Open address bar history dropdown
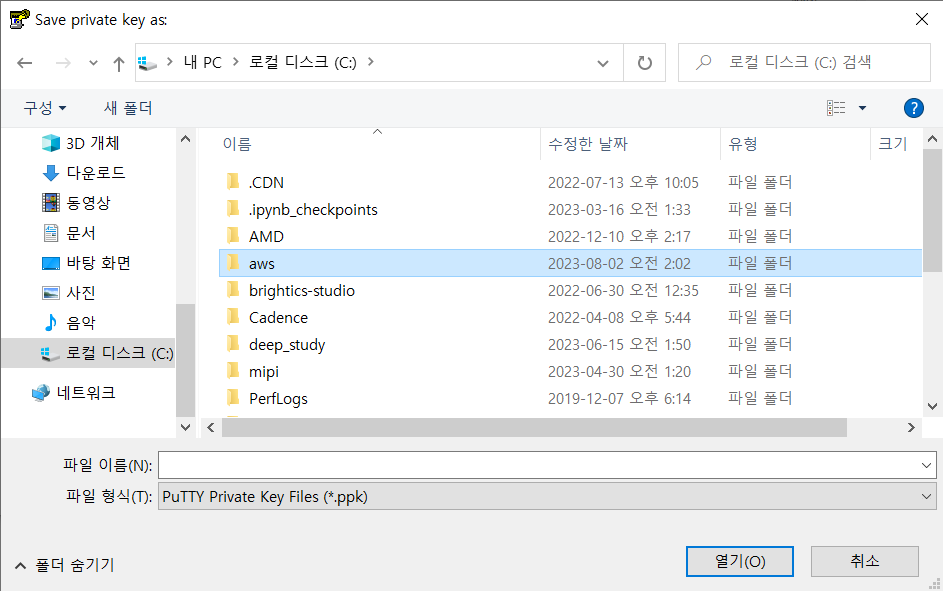This screenshot has width=943, height=591. pos(603,63)
